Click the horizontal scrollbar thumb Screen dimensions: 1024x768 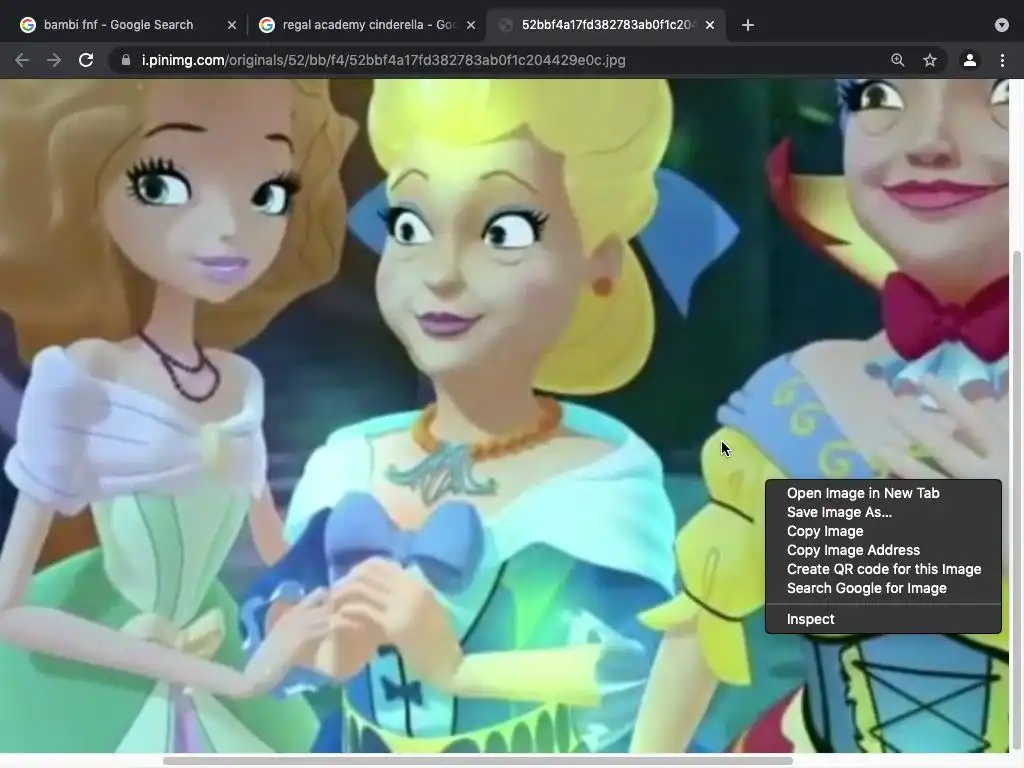(477, 761)
